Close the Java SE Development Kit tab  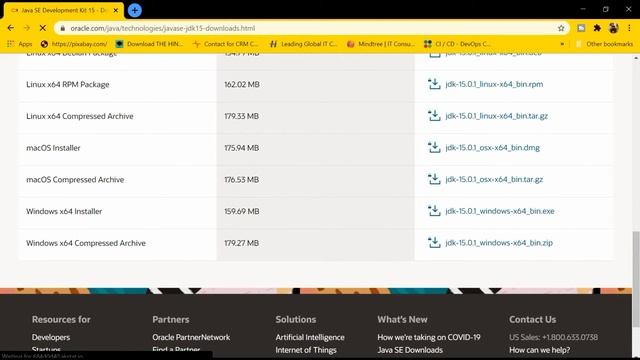tap(116, 10)
